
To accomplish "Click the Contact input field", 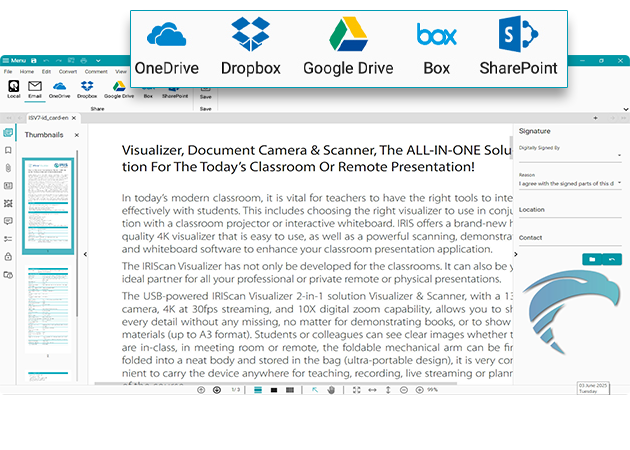I will [x=570, y=239].
